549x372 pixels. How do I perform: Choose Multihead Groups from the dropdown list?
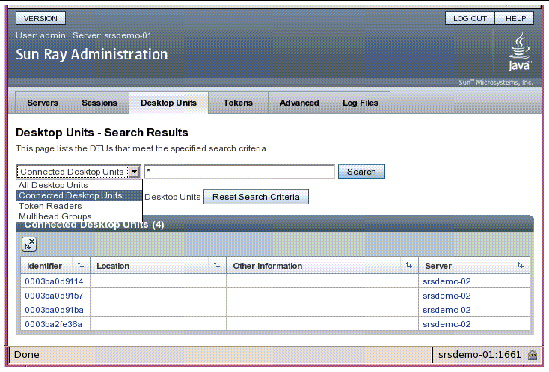[x=55, y=216]
